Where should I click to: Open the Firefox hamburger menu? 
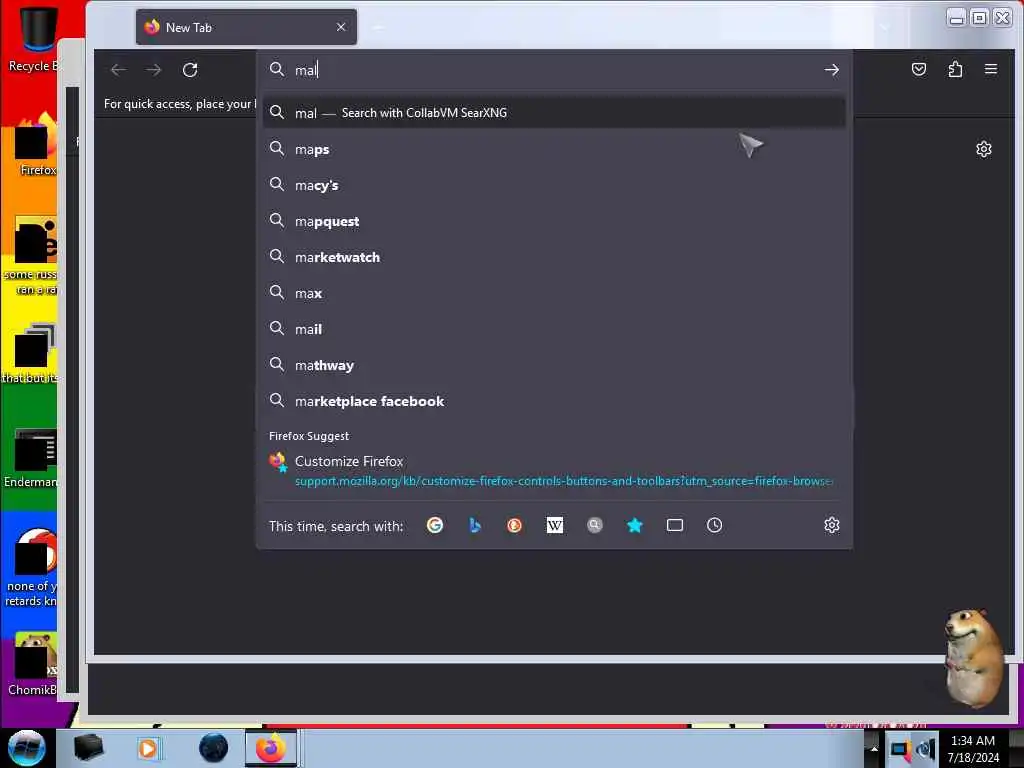click(x=991, y=69)
